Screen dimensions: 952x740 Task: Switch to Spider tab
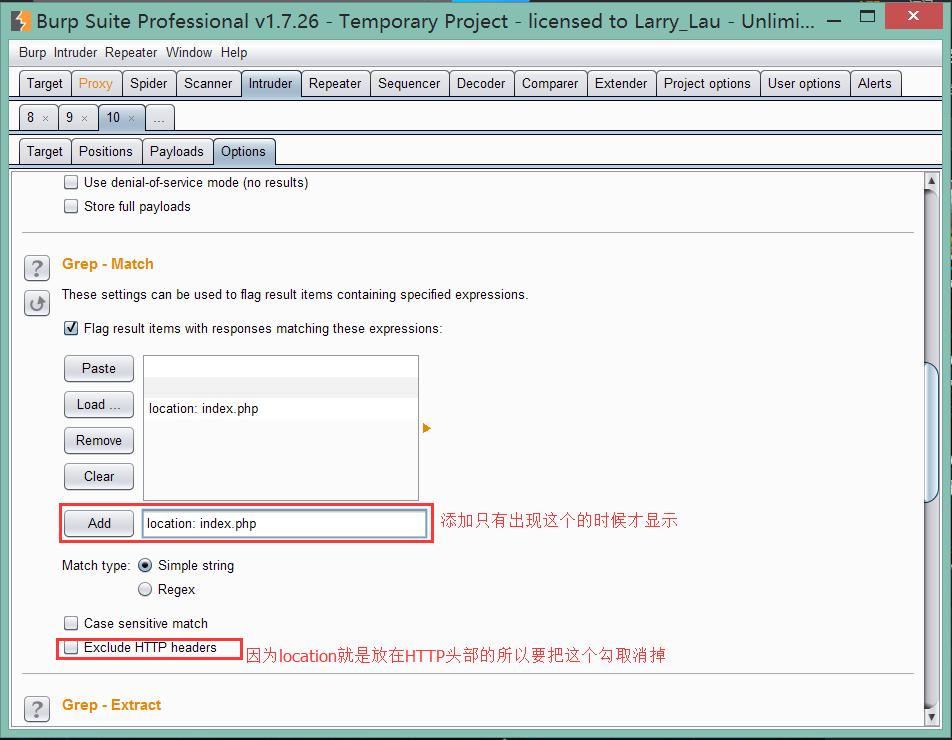[x=148, y=84]
